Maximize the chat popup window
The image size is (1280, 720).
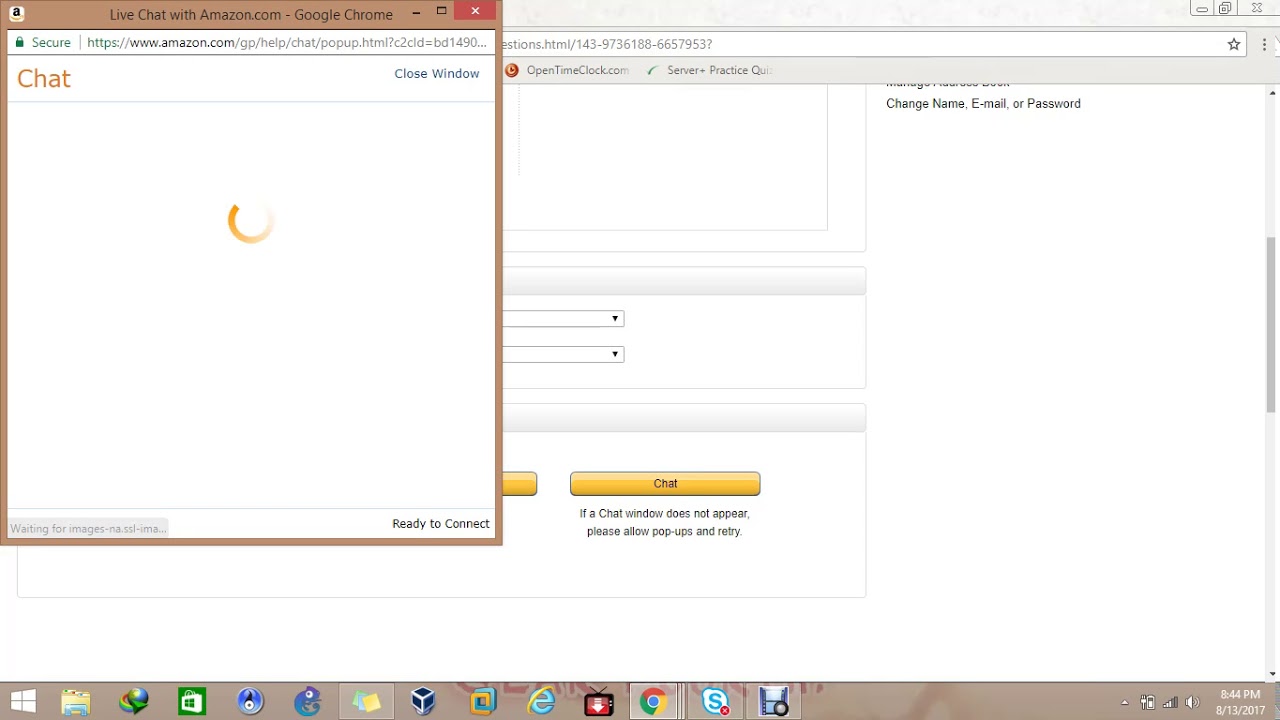(x=441, y=11)
